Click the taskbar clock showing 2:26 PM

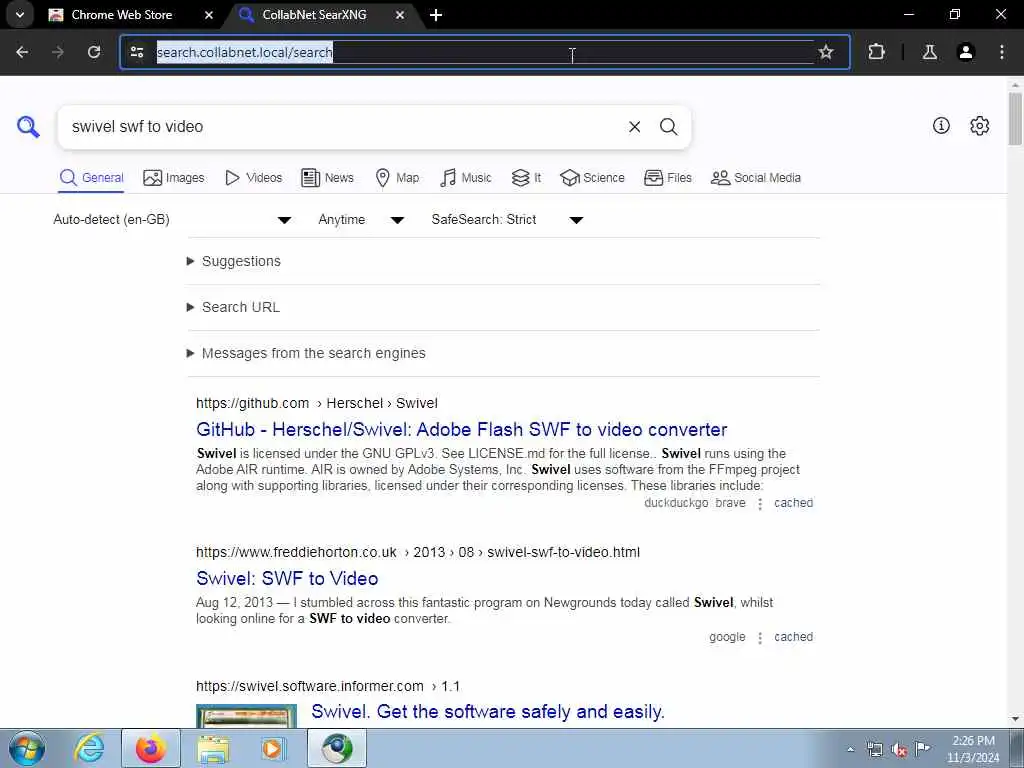pyautogui.click(x=973, y=749)
